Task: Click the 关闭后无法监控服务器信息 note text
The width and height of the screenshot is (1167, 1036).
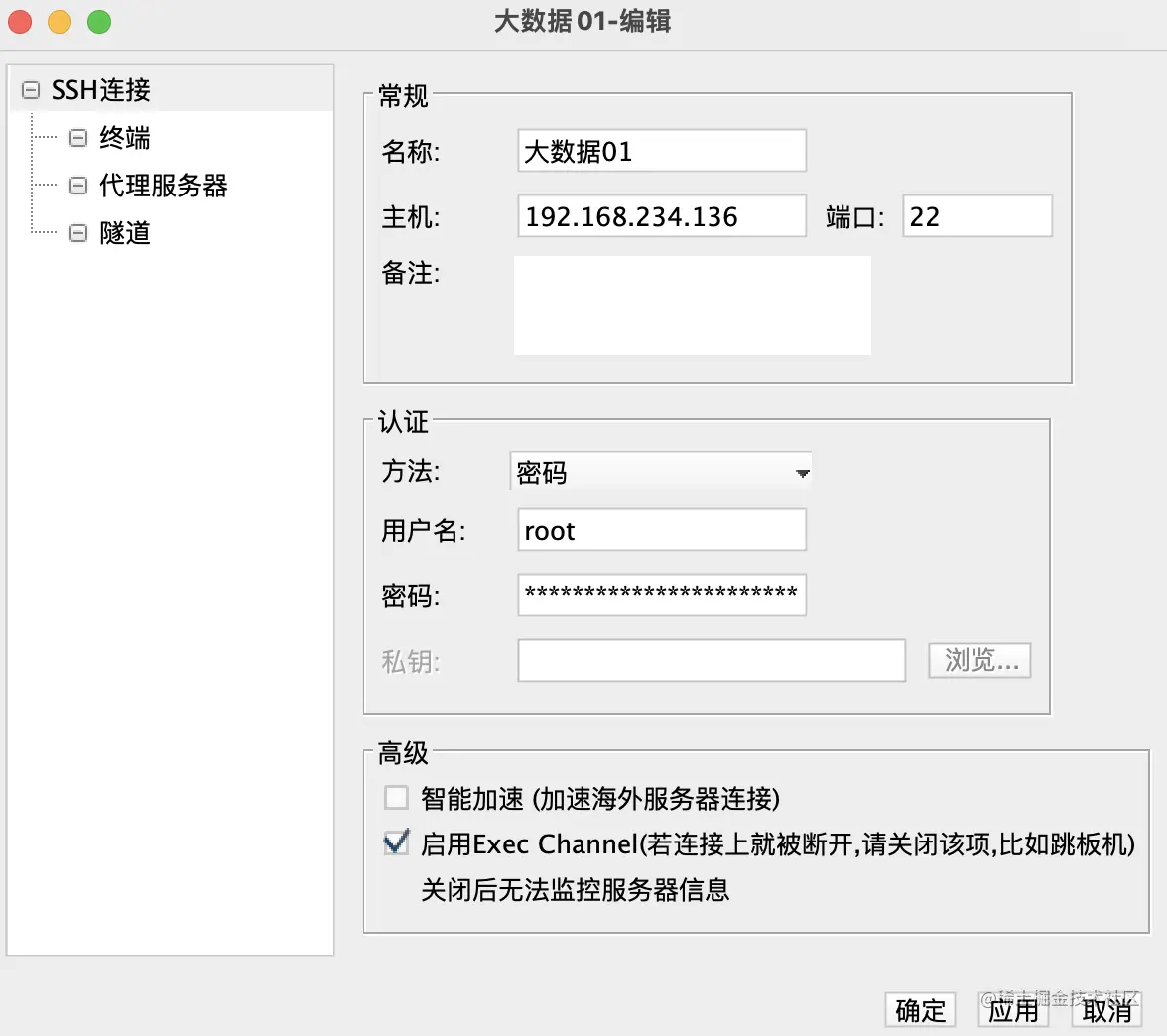Action: [576, 889]
